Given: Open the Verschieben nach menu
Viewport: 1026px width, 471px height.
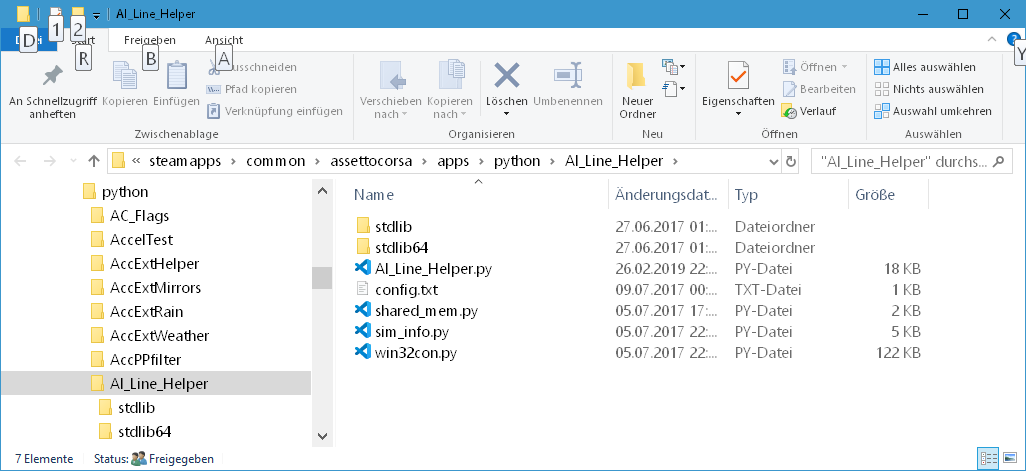Looking at the screenshot, I should coord(391,90).
